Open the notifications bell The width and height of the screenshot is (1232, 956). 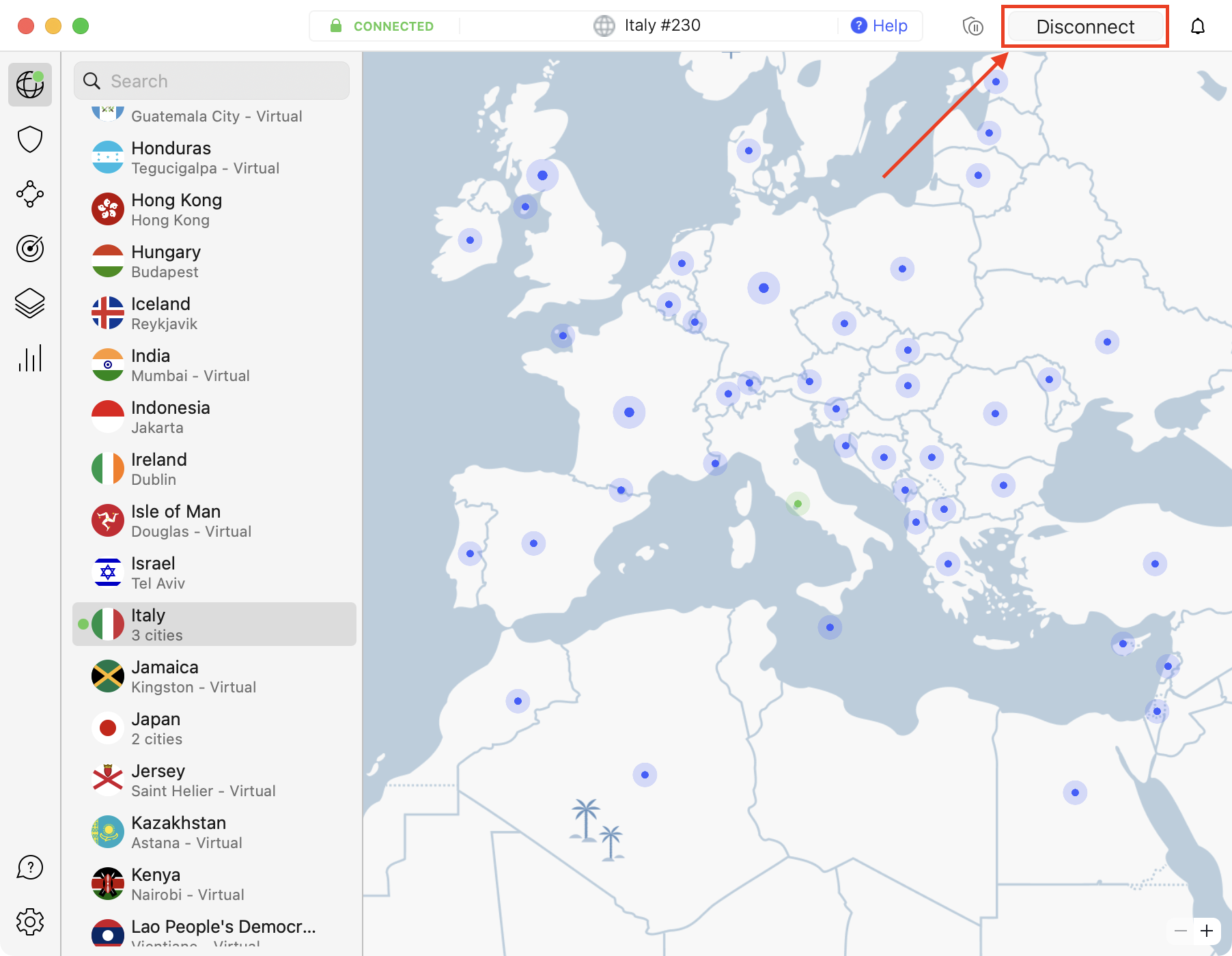1198,27
